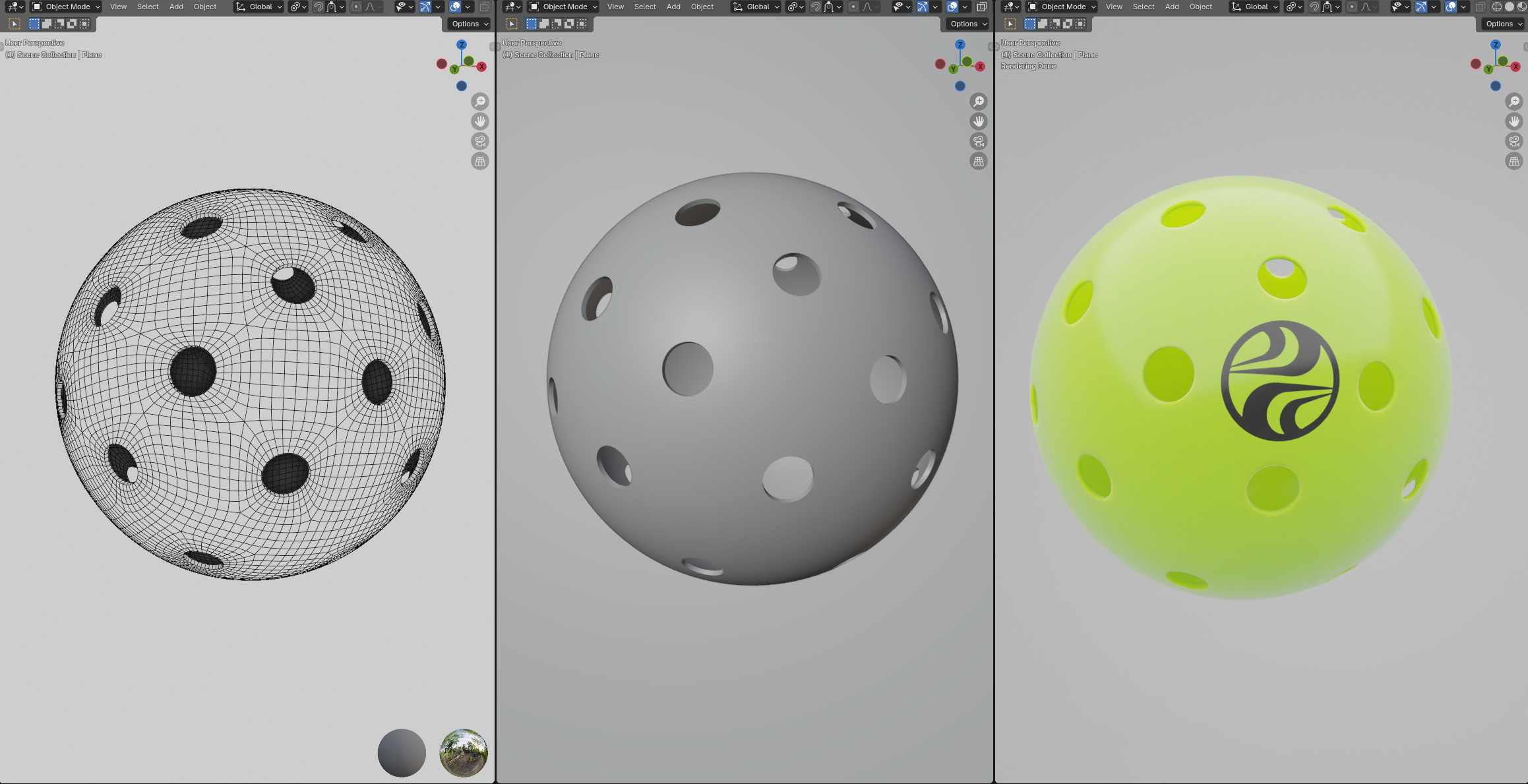The width and height of the screenshot is (1528, 784).
Task: Open Object Mode dropdown in solid viewport
Action: [563, 7]
